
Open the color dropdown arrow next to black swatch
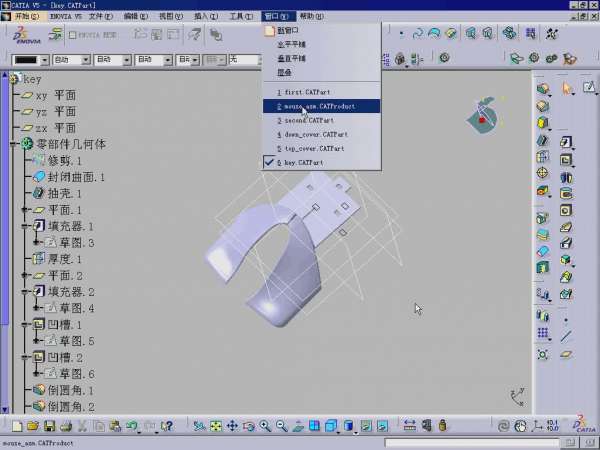tap(45, 60)
